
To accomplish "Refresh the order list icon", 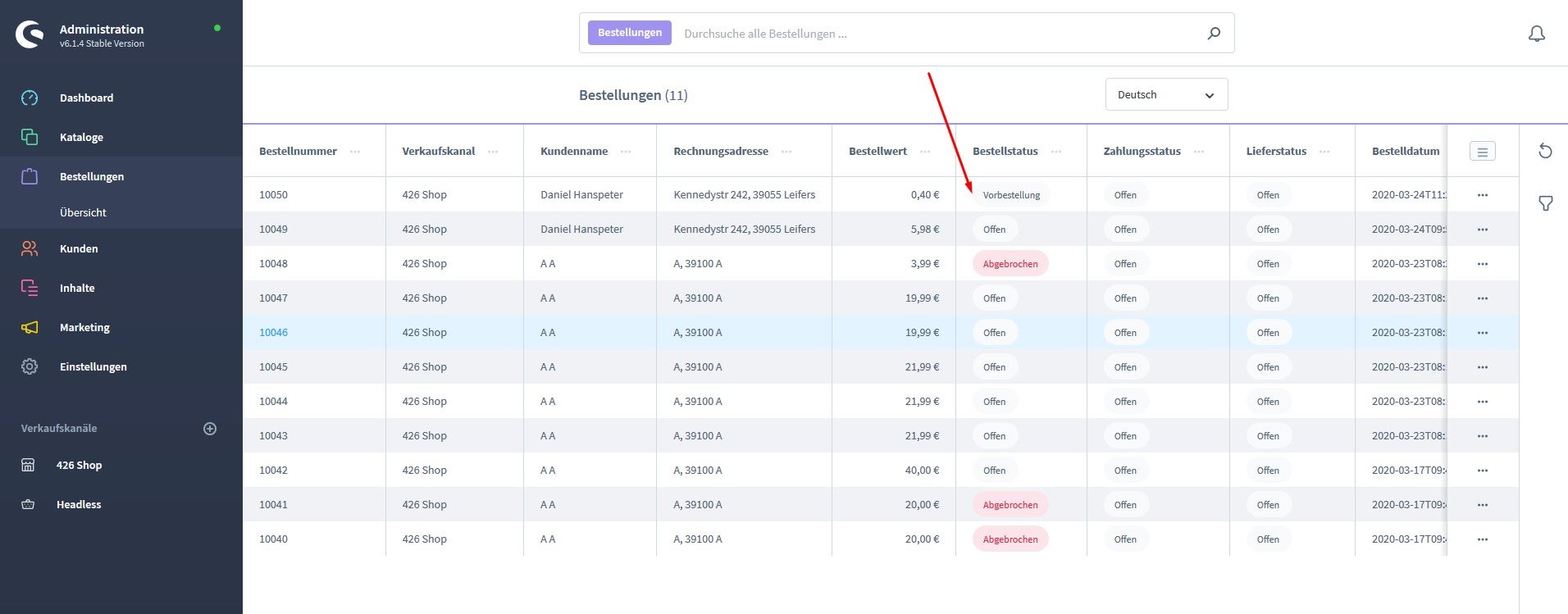I will coord(1545,151).
